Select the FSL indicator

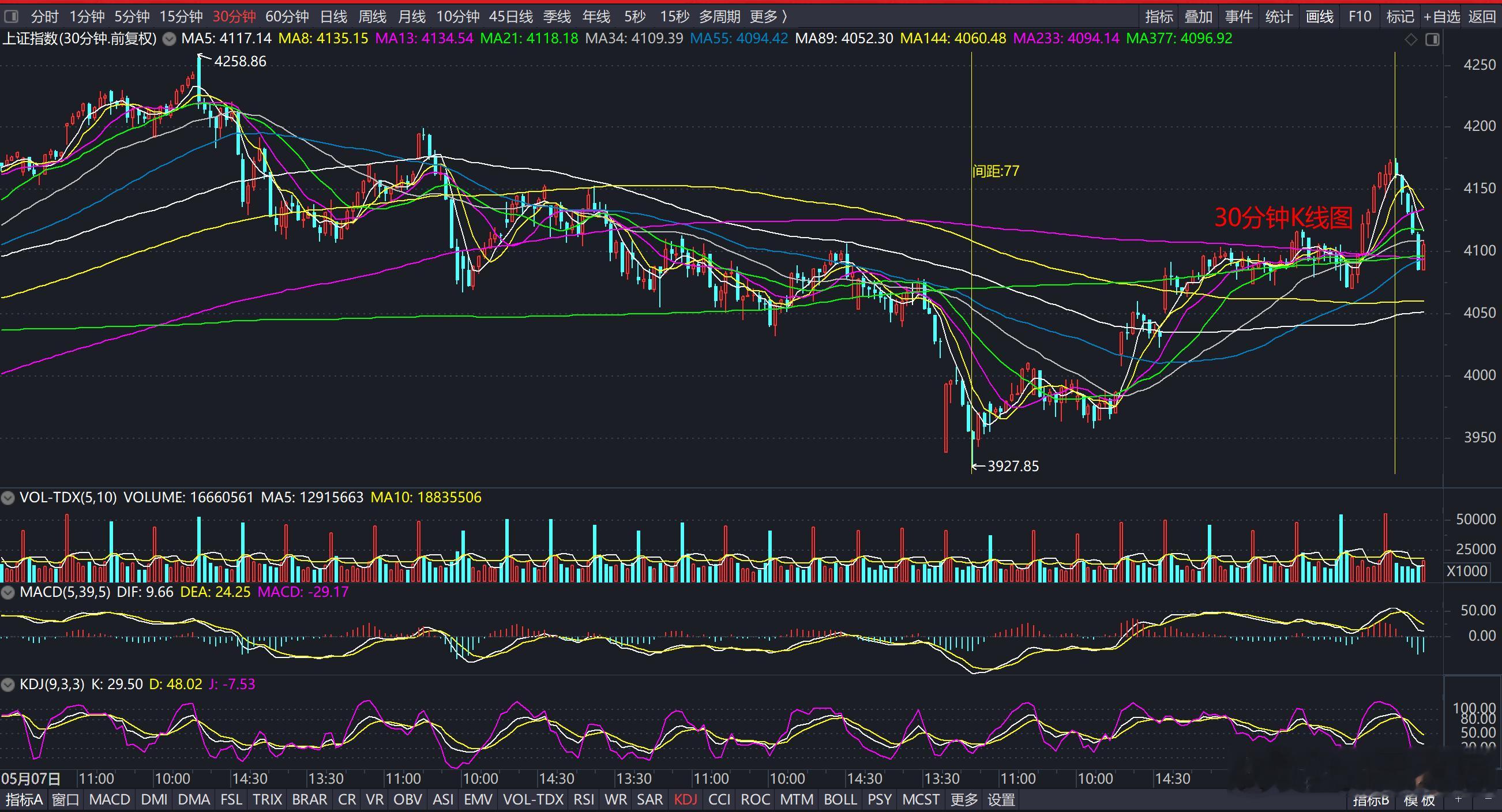231,799
